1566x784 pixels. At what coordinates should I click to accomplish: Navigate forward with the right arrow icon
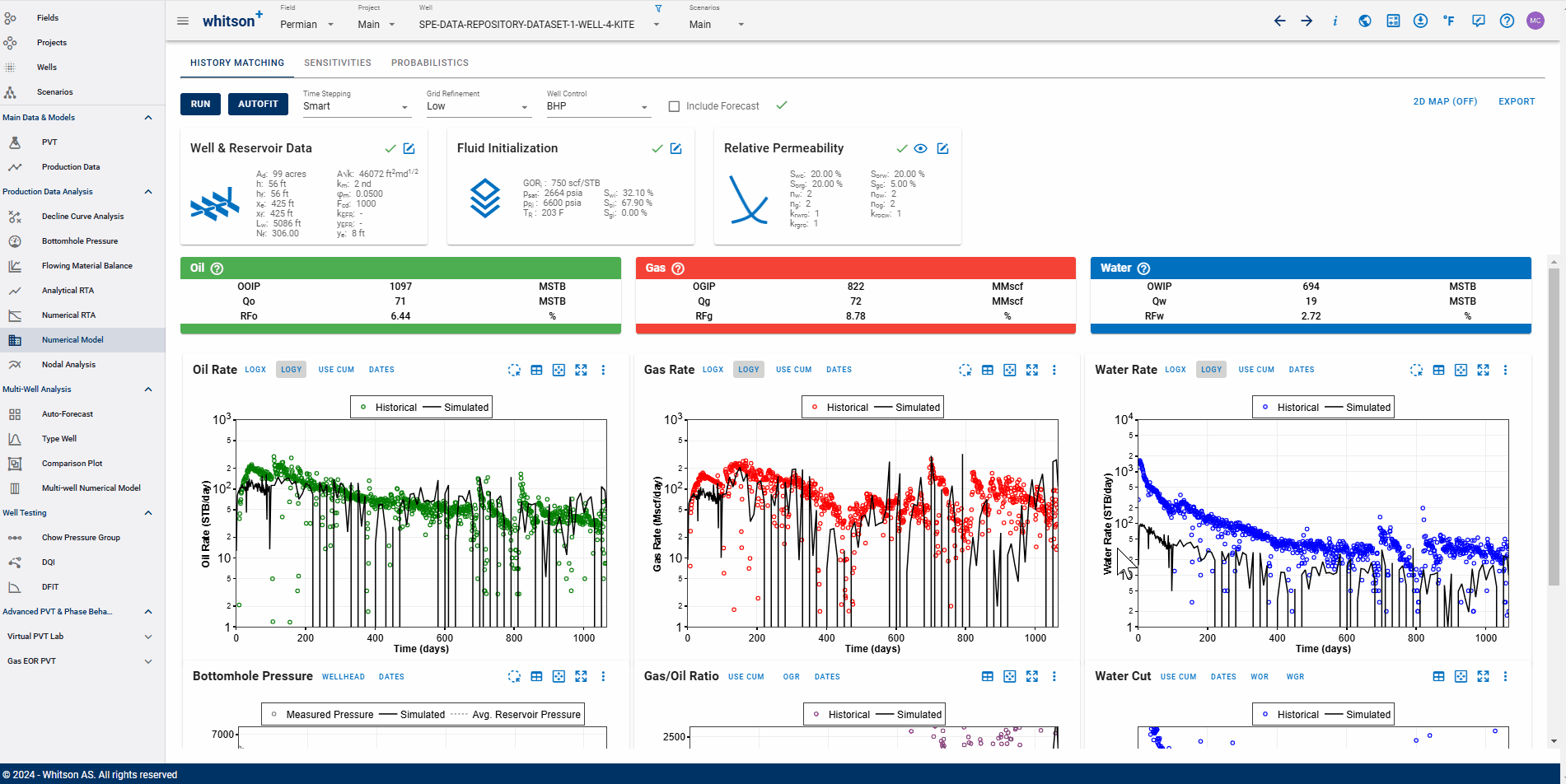(1307, 21)
